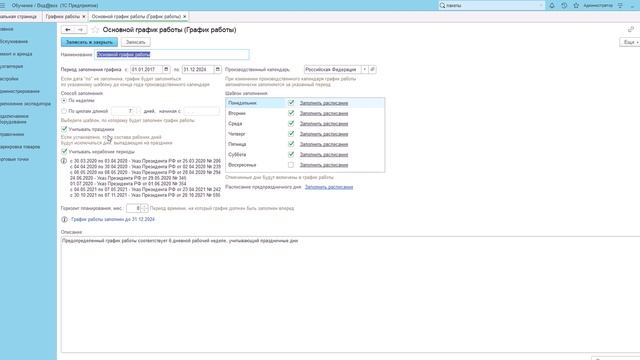This screenshot has height=360, width=640.
Task: Check the Воскресенье checkbox
Action: point(291,165)
